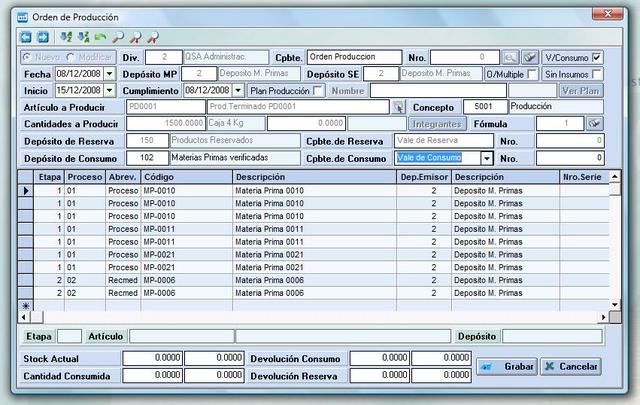Enable the Sin Insumos checkbox

point(596,74)
